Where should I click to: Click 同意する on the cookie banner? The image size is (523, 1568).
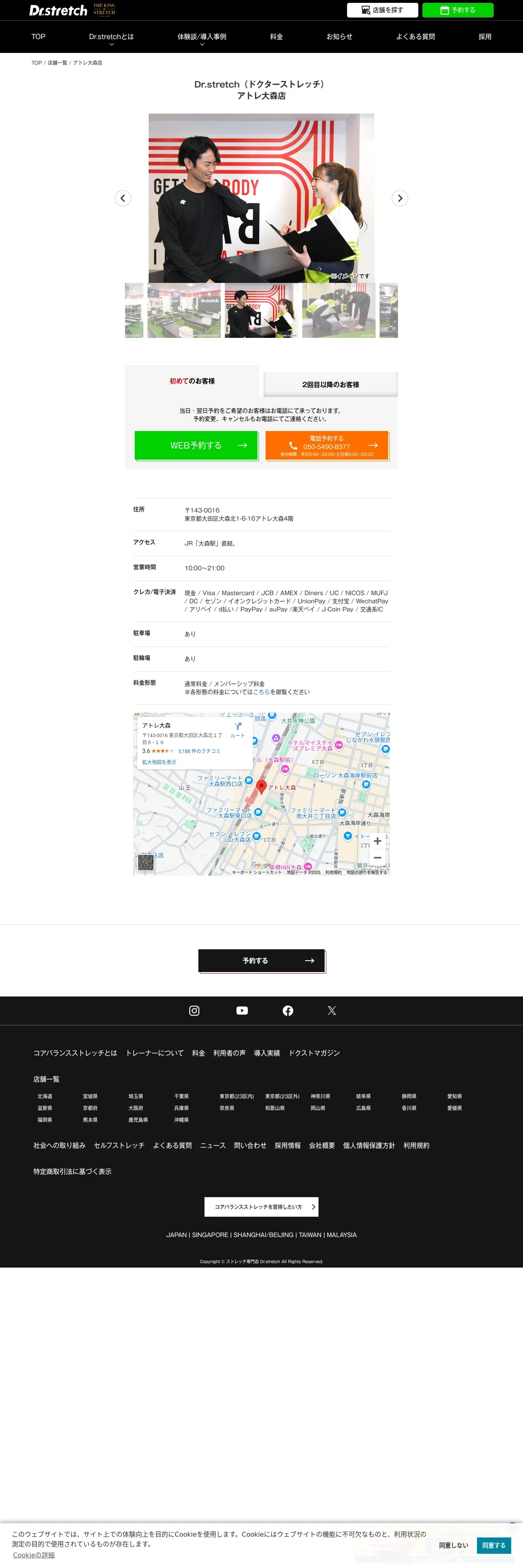(494, 1546)
